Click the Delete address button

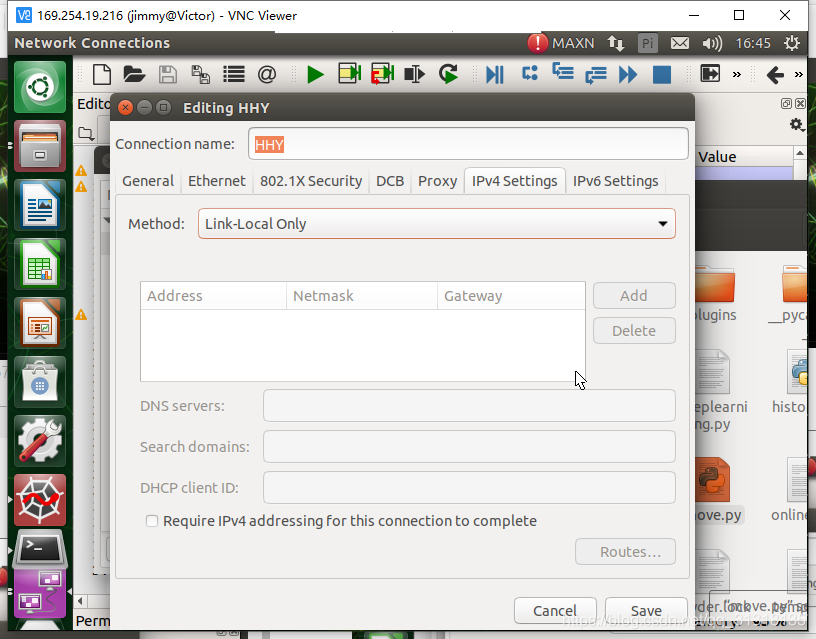(634, 330)
